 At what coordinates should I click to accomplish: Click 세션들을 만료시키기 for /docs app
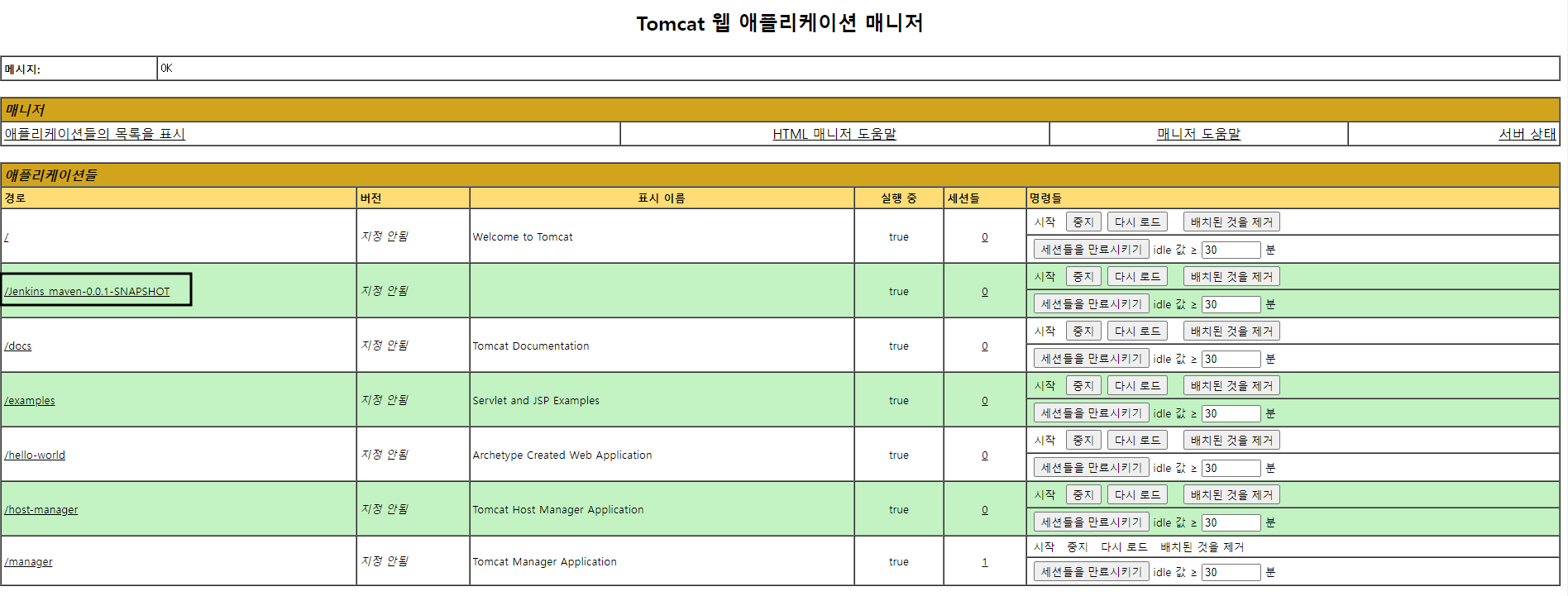[x=1092, y=359]
